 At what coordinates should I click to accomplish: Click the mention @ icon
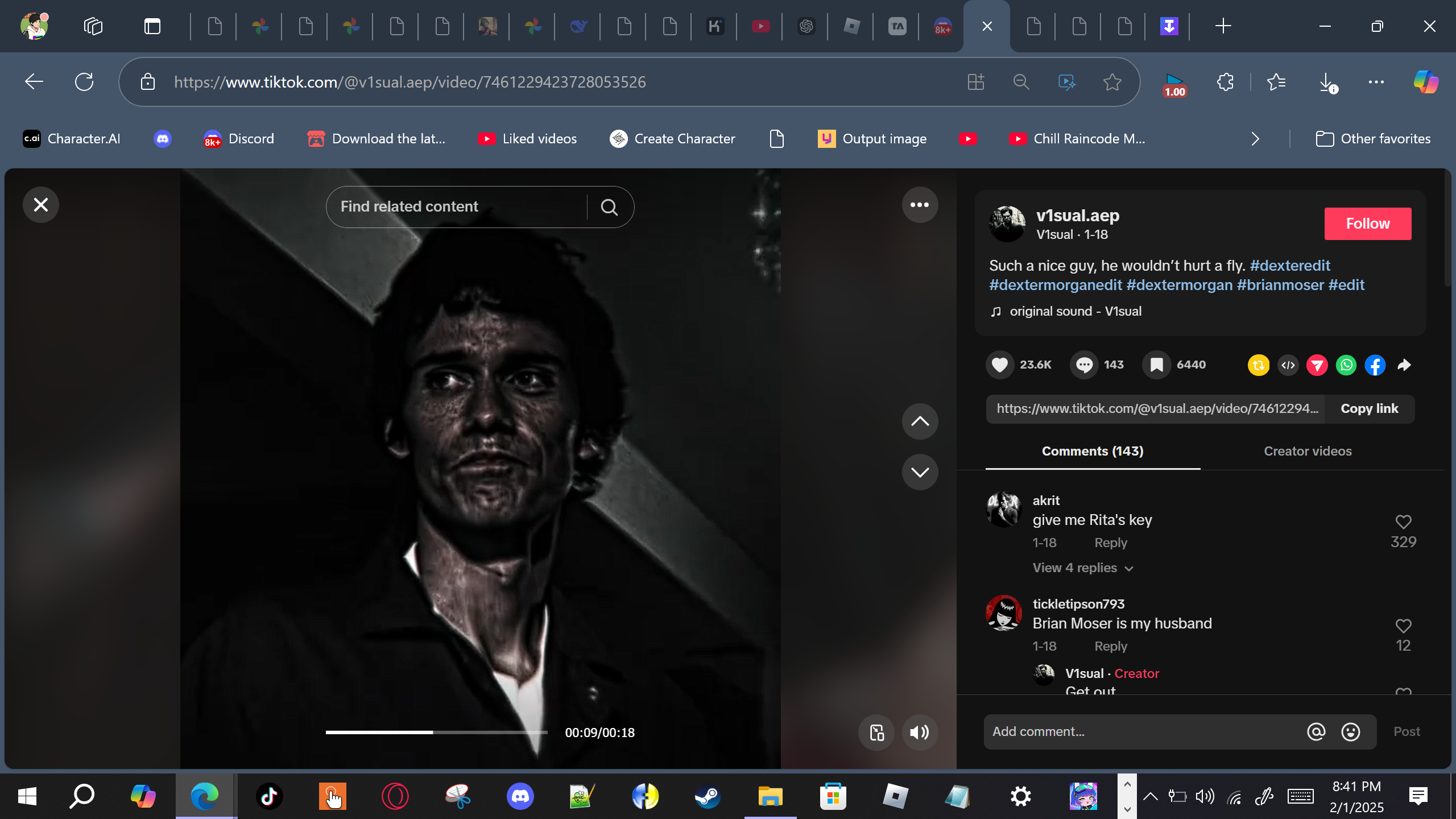point(1316,732)
